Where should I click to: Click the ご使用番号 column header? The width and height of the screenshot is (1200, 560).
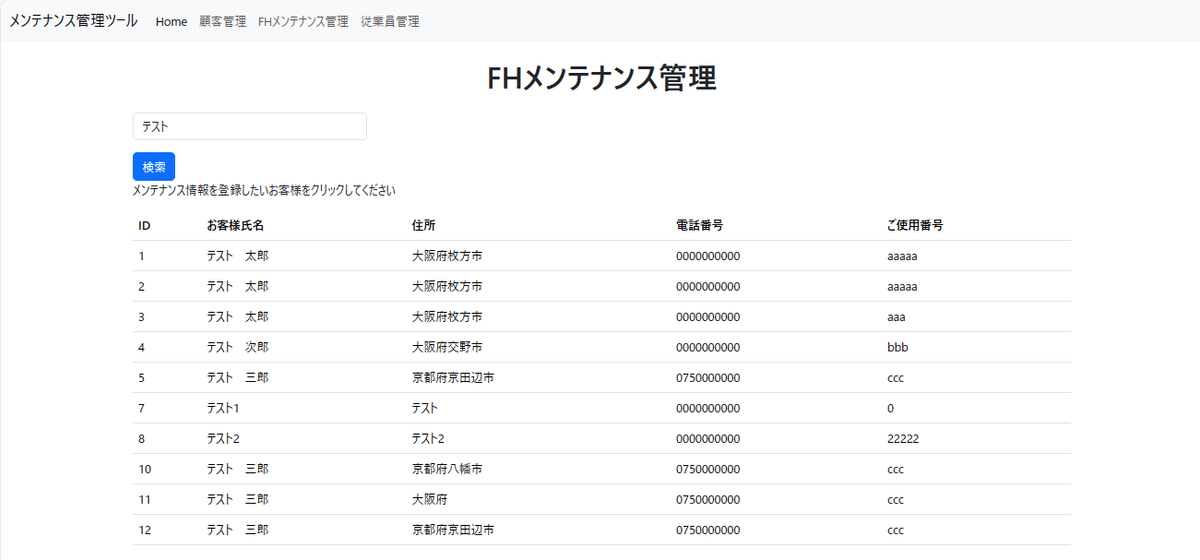pos(915,225)
